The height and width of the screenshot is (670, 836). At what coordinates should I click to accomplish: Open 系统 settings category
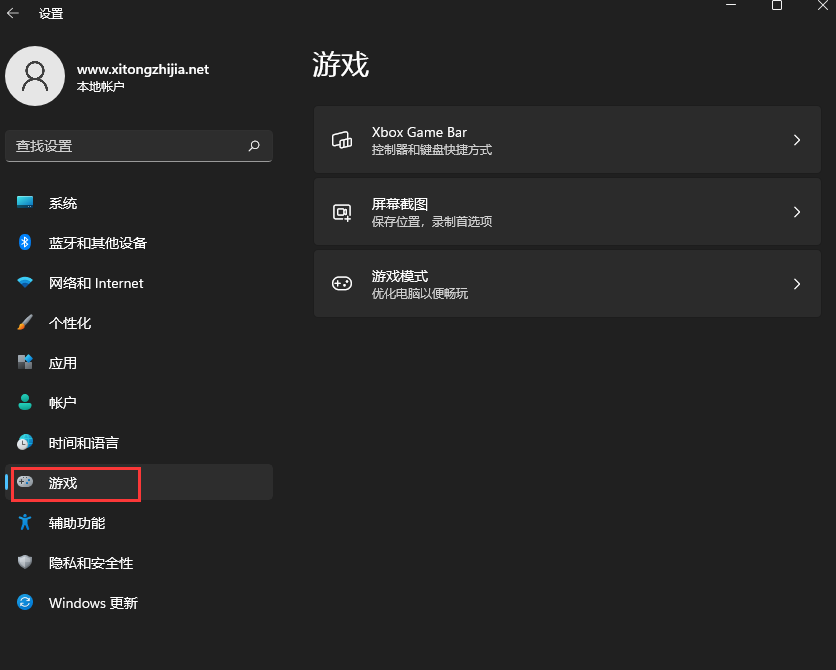click(139, 203)
